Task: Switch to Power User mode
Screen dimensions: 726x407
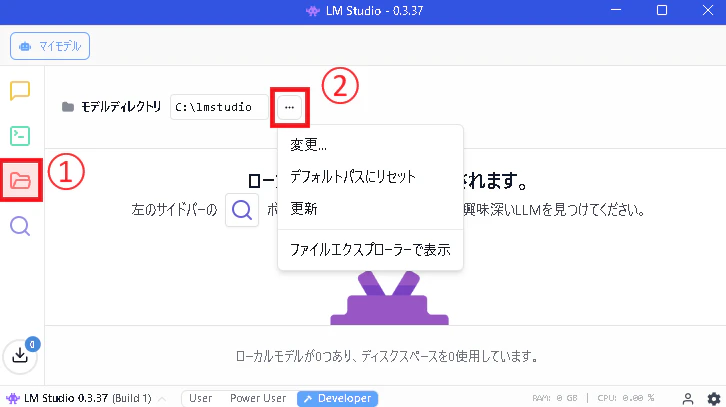Action: click(x=258, y=398)
